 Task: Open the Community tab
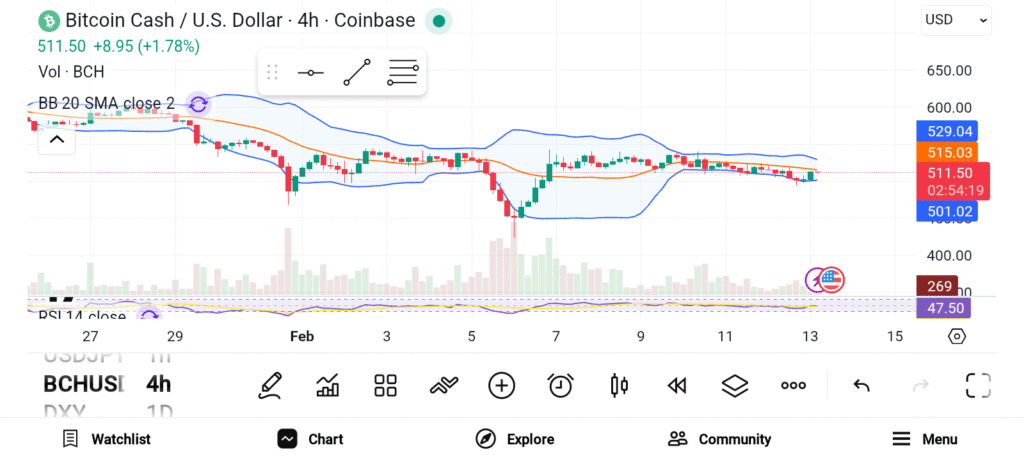719,439
